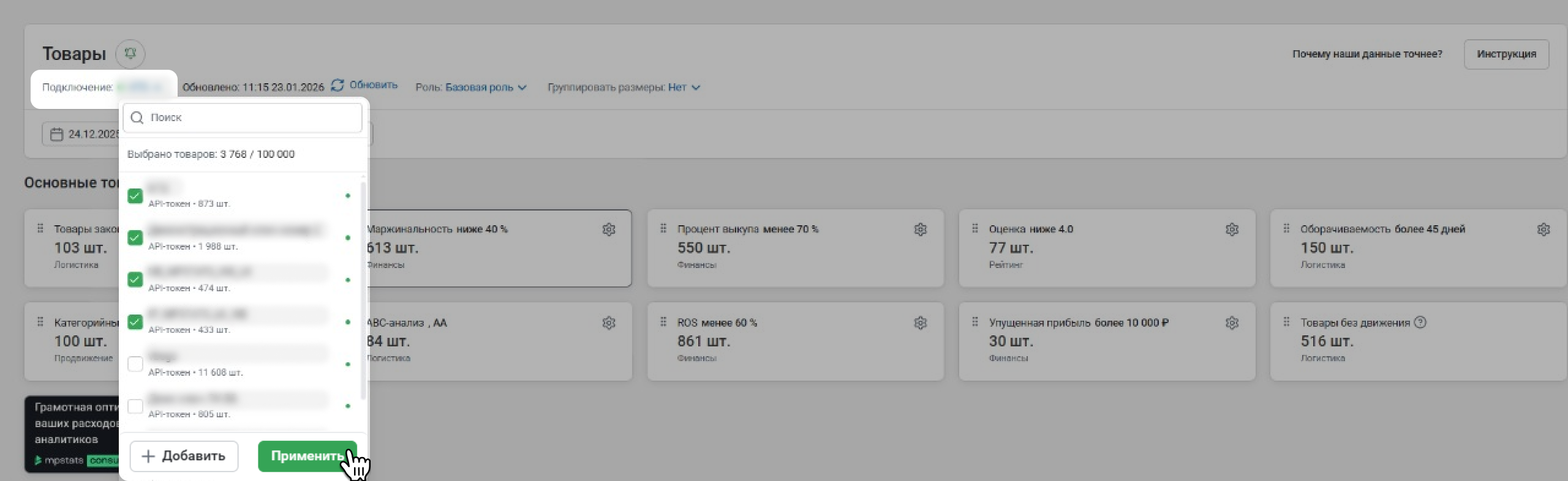Viewport: 1568px width, 481px height.
Task: Open the Инструкция button
Action: point(1506,54)
